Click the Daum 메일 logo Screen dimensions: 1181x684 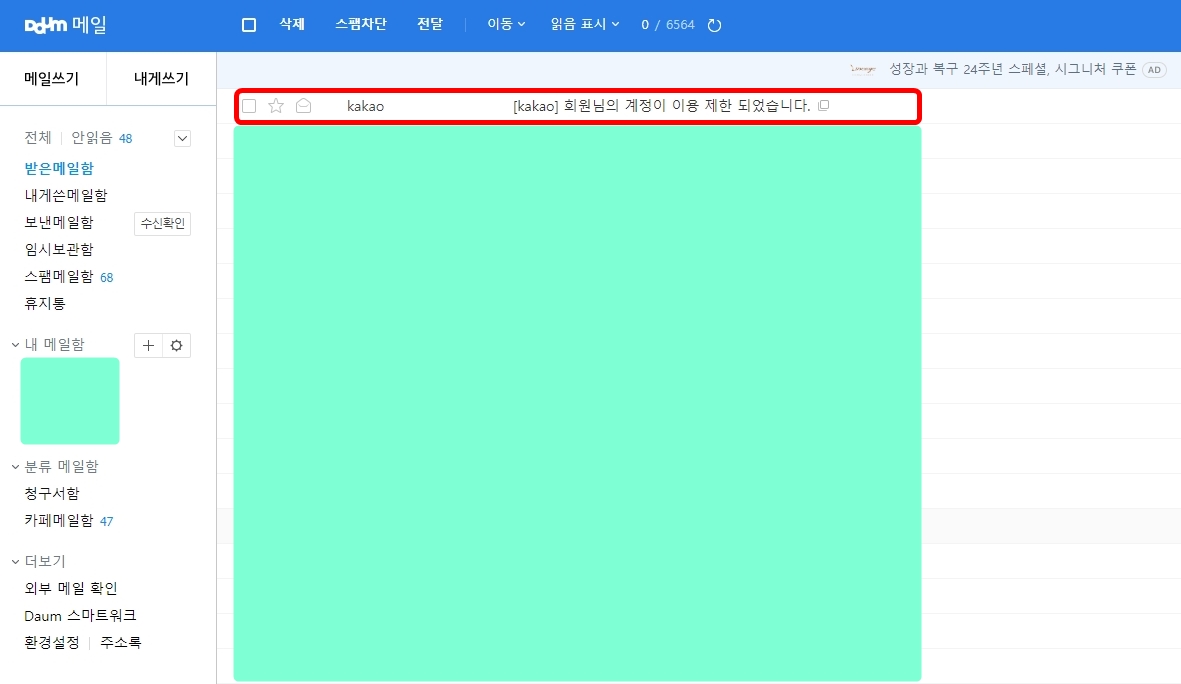[66, 25]
